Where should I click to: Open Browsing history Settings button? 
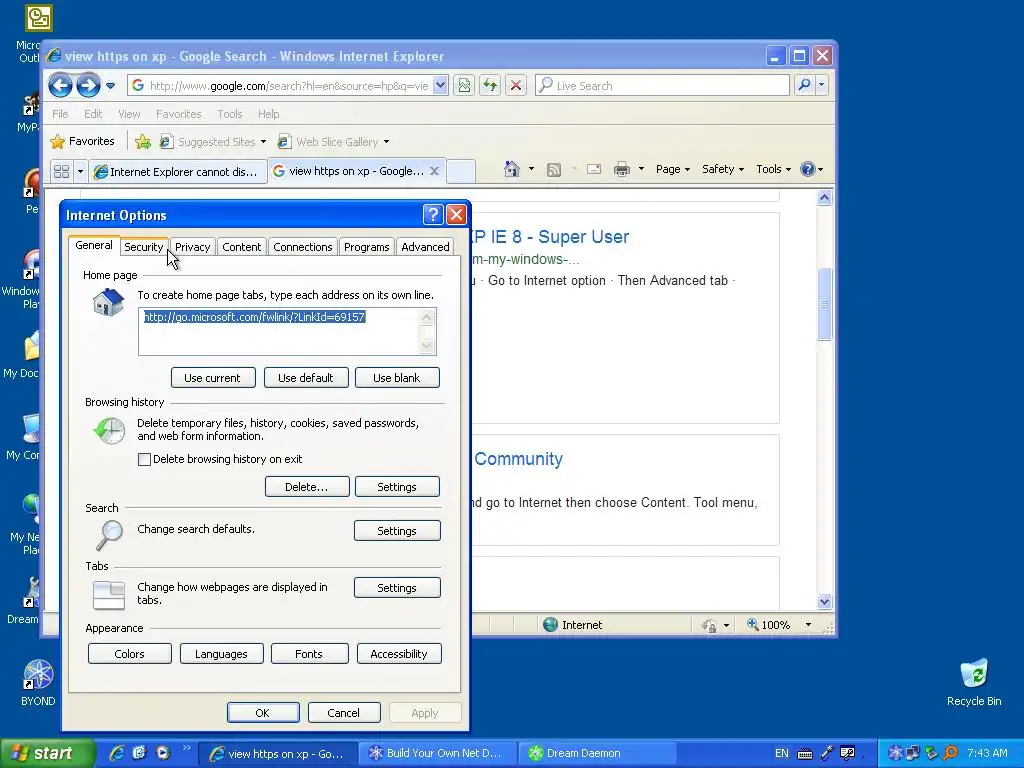click(397, 487)
